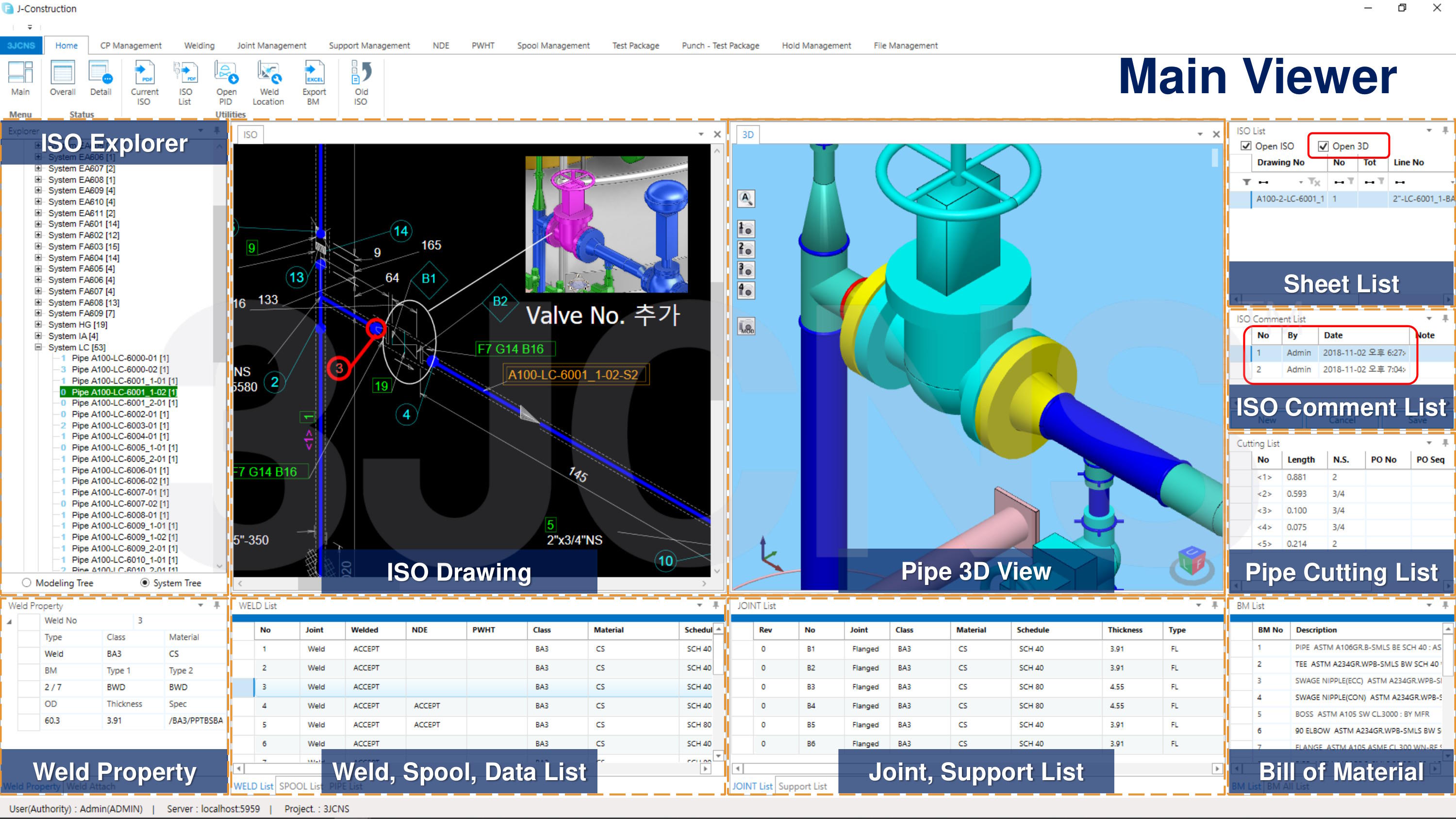The image size is (1456, 819).
Task: Export BM to Excel
Action: tap(314, 83)
